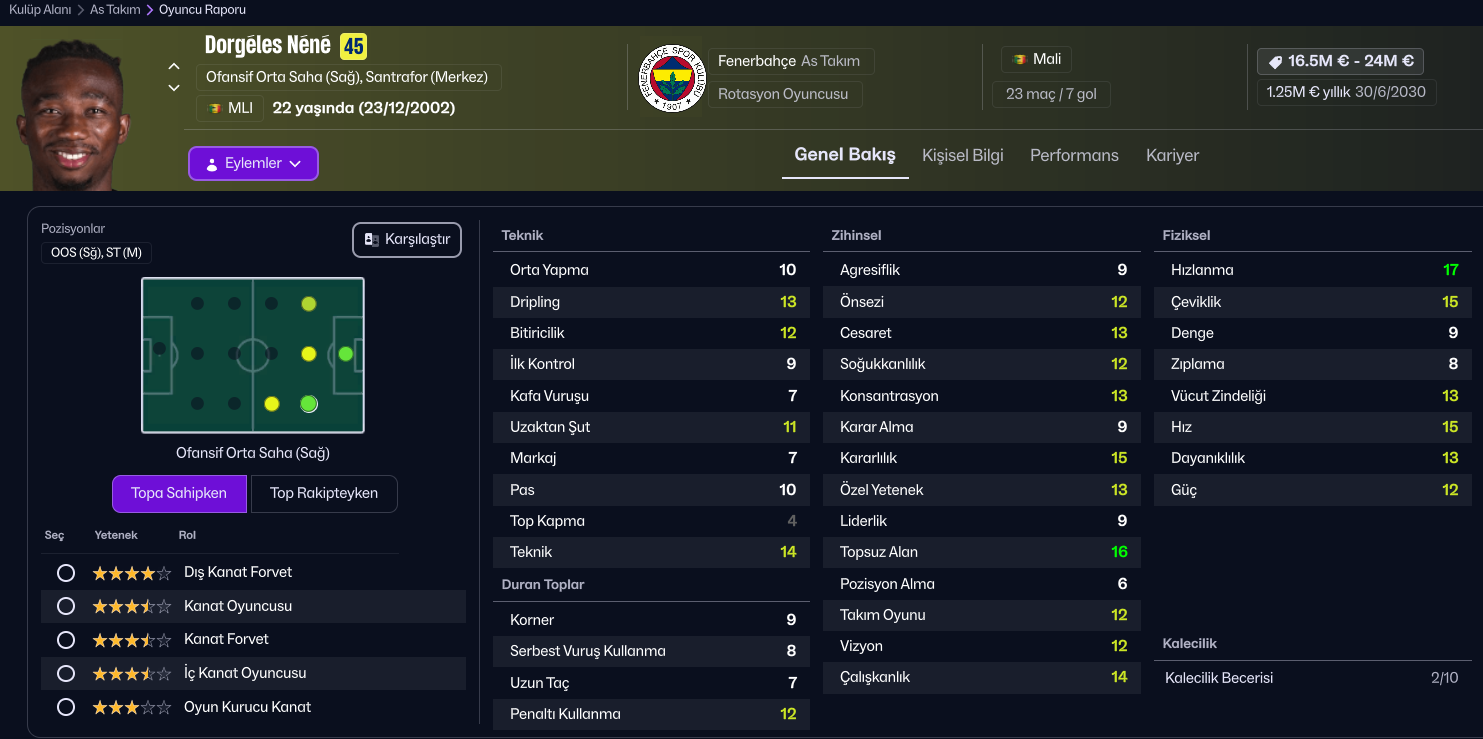This screenshot has width=1483, height=739.
Task: Click the Mali flag next to MLI
Action: [214, 108]
